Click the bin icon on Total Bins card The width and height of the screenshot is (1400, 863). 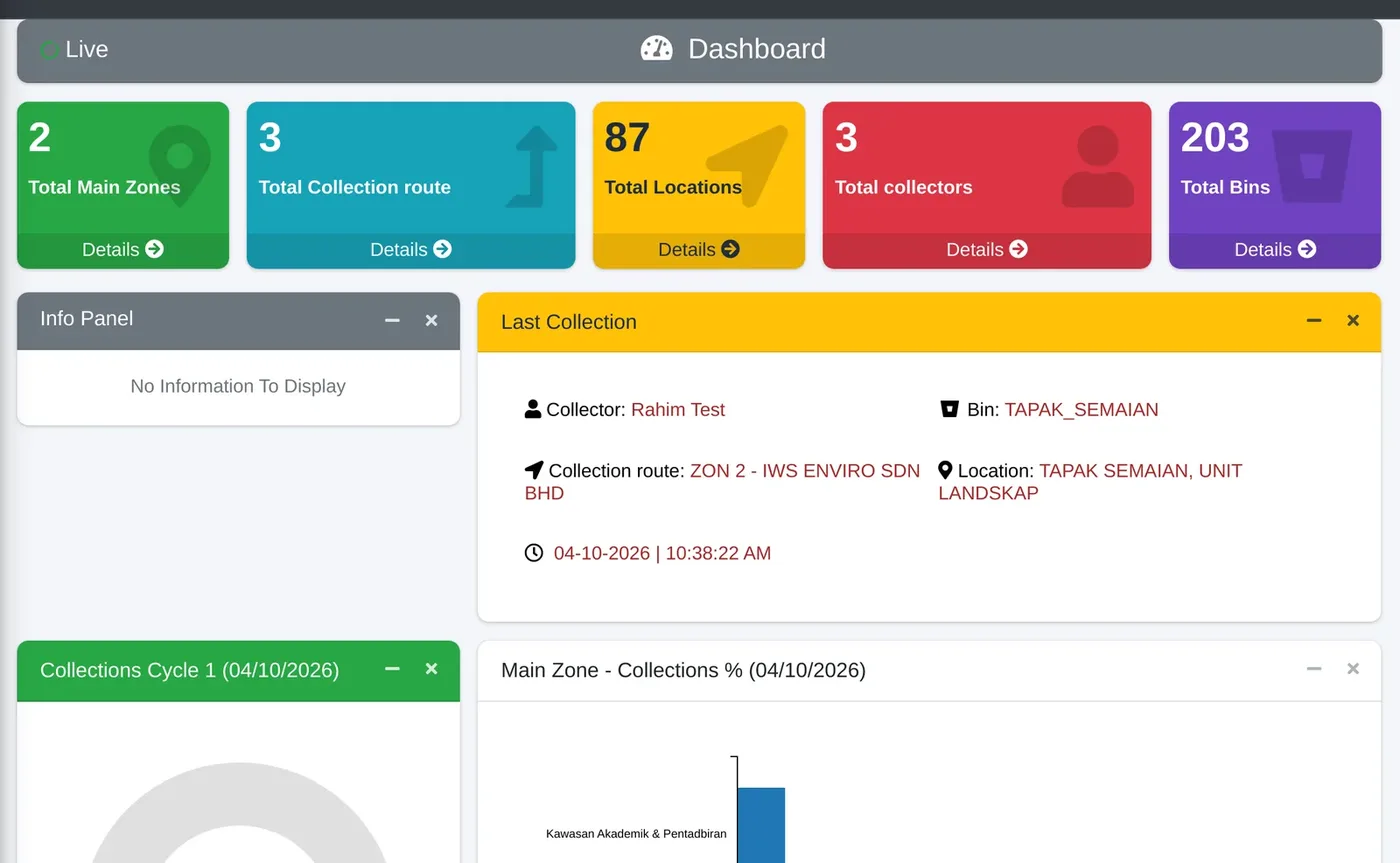coord(1312,165)
